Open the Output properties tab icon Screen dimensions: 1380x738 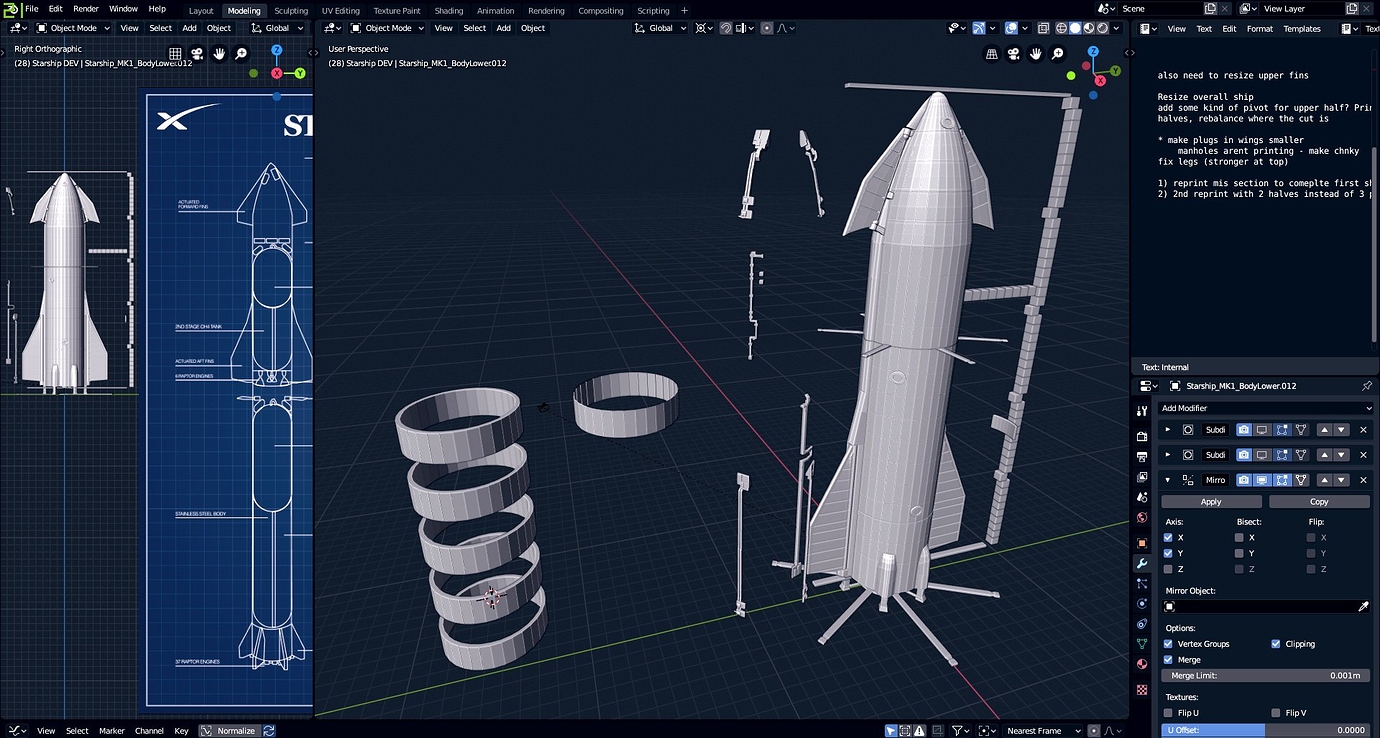click(x=1142, y=457)
